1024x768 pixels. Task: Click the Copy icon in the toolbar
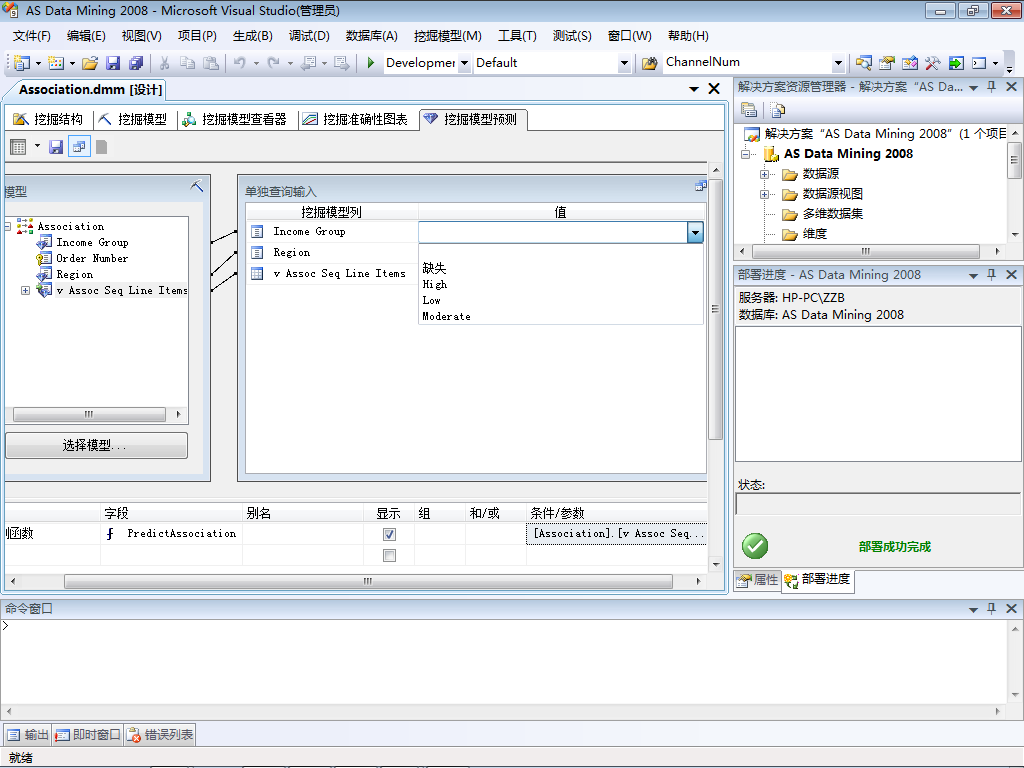(187, 63)
